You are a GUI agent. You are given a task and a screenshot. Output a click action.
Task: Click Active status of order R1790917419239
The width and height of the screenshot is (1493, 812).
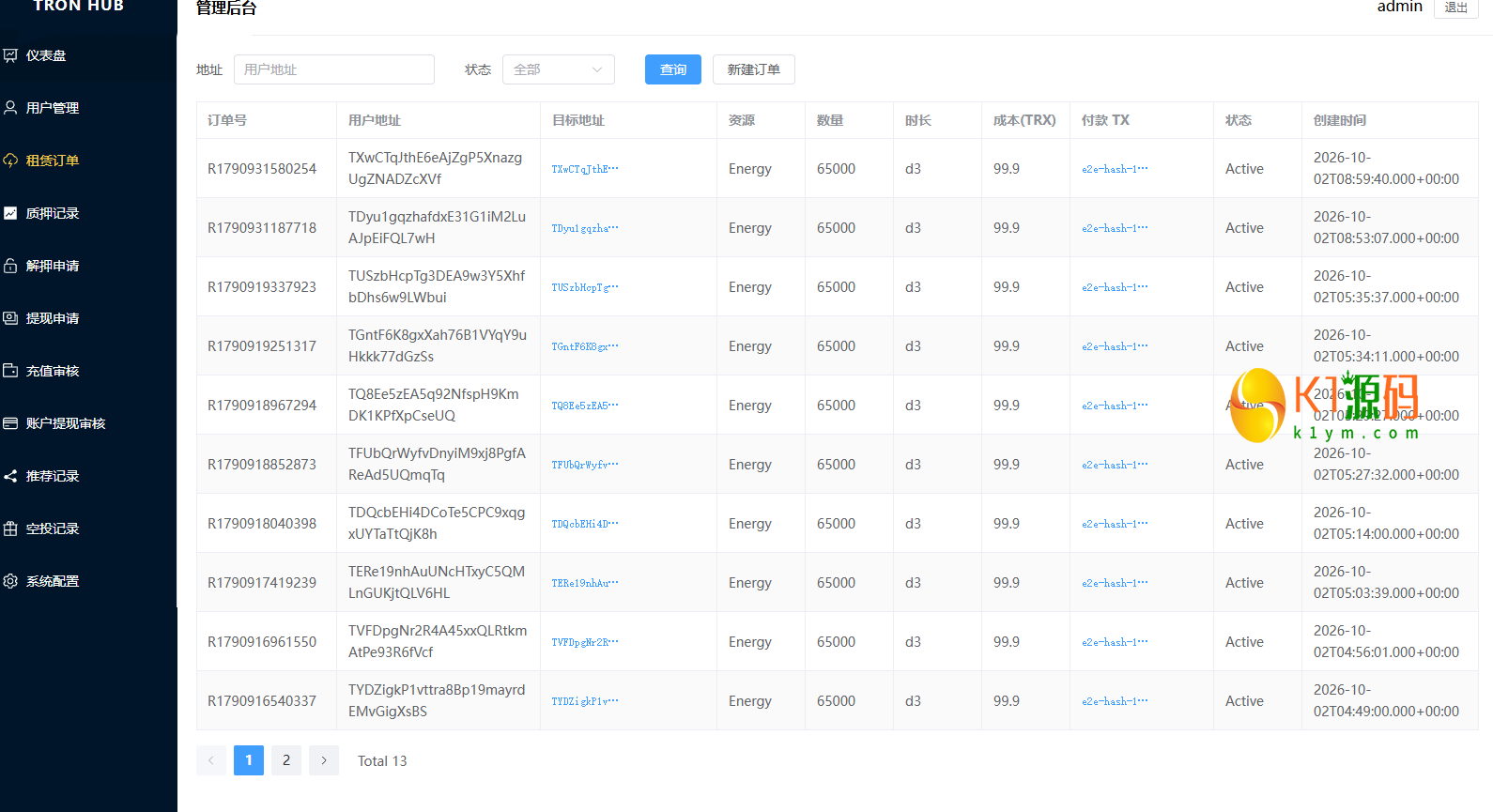(x=1244, y=583)
